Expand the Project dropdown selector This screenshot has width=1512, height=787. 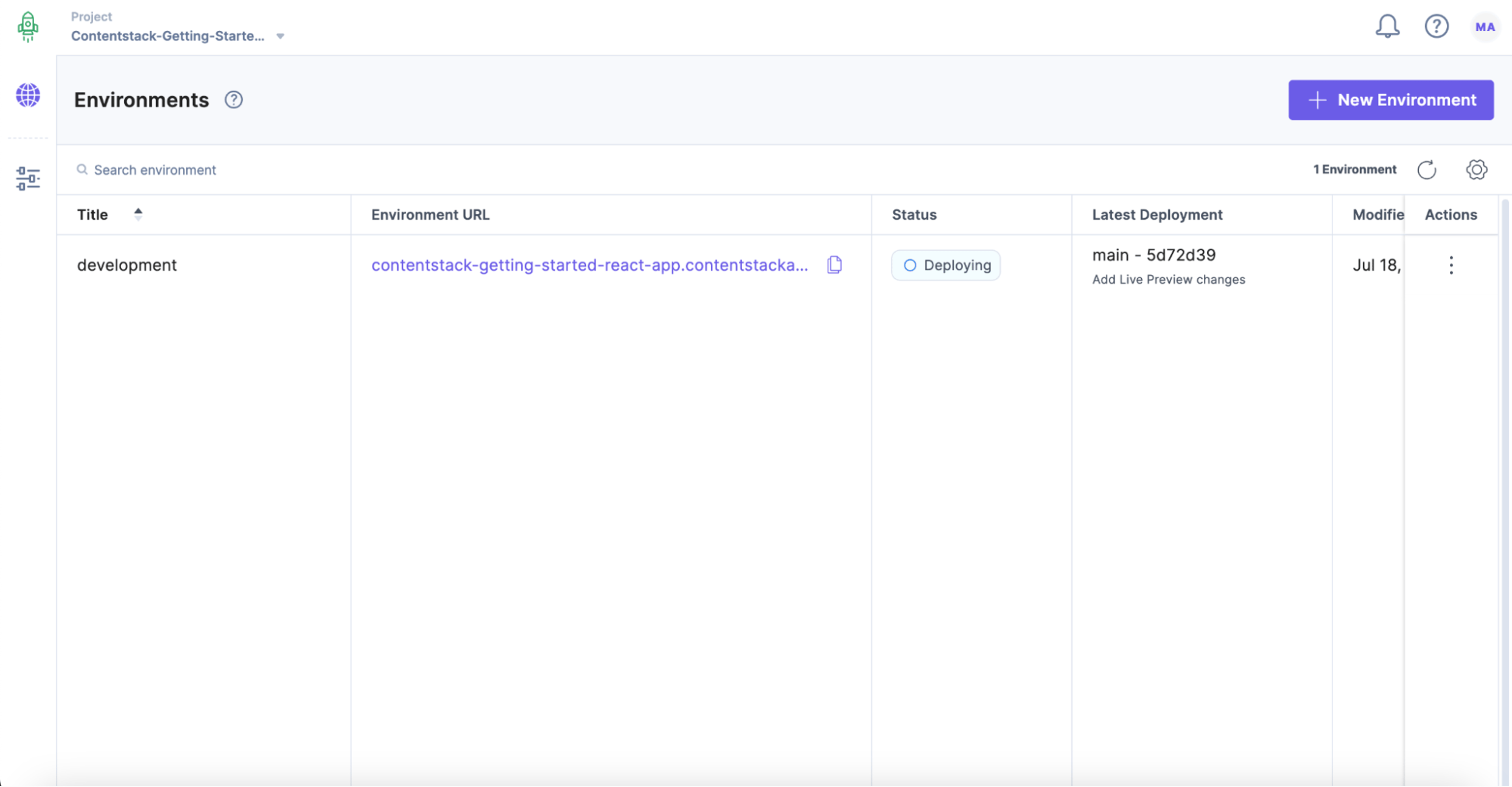coord(281,36)
